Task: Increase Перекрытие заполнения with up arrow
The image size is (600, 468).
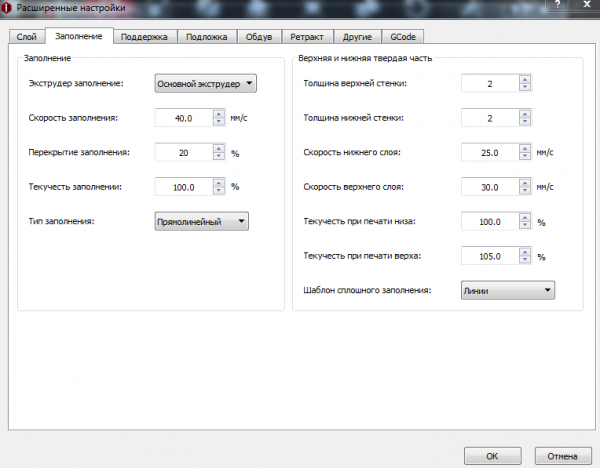Action: [219, 148]
